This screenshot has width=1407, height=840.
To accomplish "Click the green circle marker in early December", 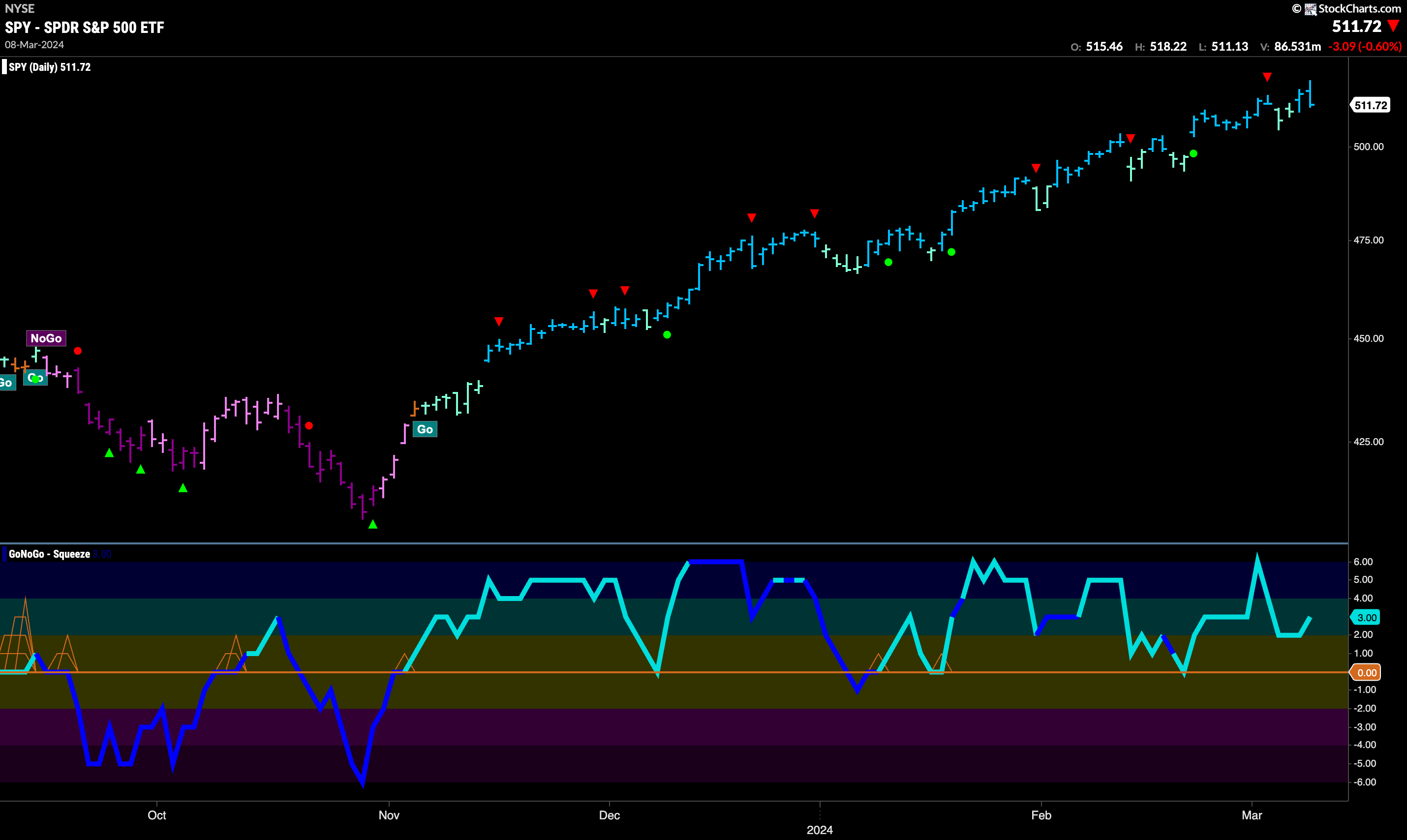I will [x=667, y=334].
